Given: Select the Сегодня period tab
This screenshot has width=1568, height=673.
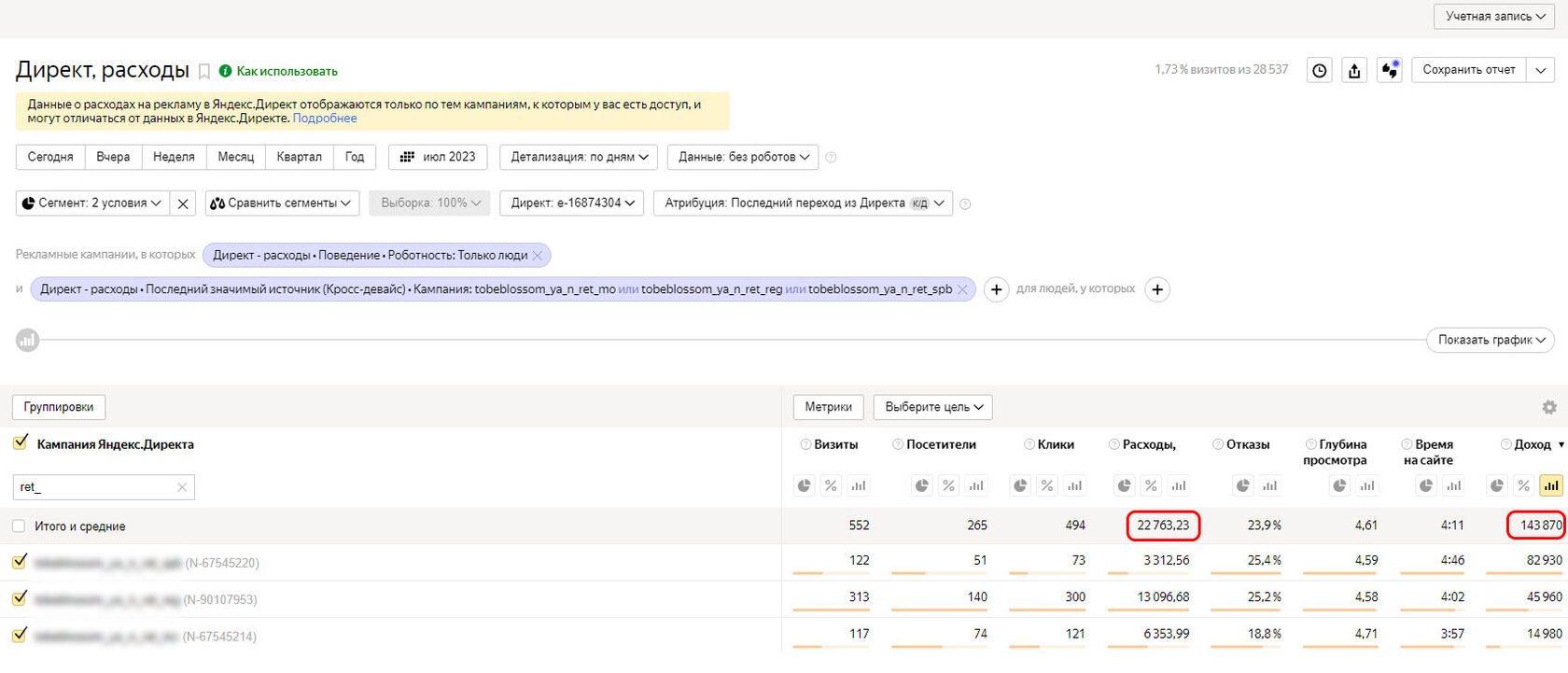Looking at the screenshot, I should point(50,158).
